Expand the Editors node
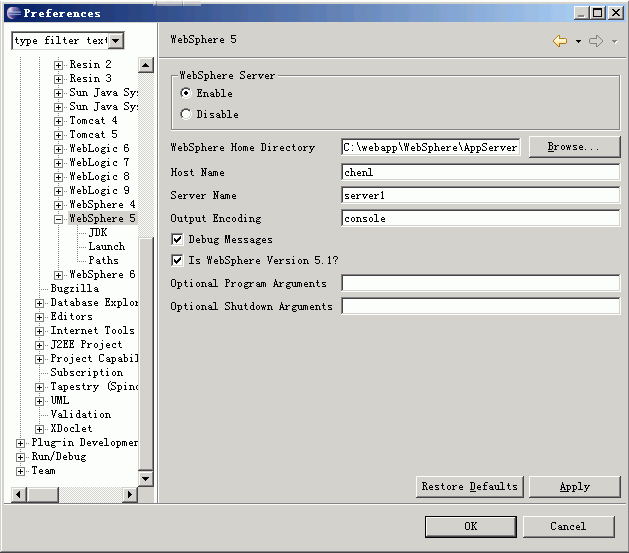Viewport: 629px width, 553px height. click(x=39, y=317)
